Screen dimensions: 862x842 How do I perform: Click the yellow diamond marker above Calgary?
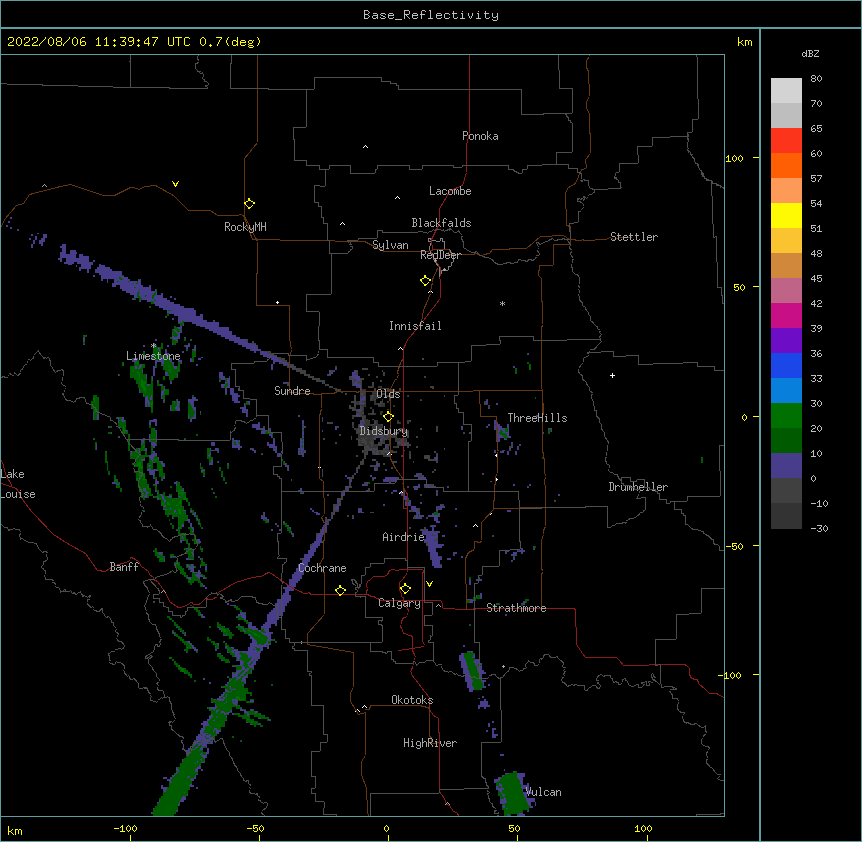(x=405, y=589)
